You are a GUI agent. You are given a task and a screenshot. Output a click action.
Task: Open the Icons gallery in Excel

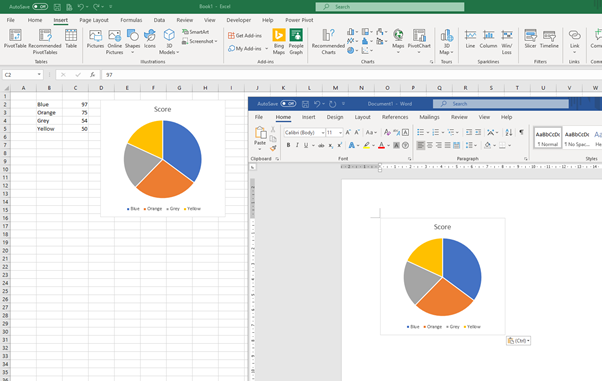click(x=150, y=39)
